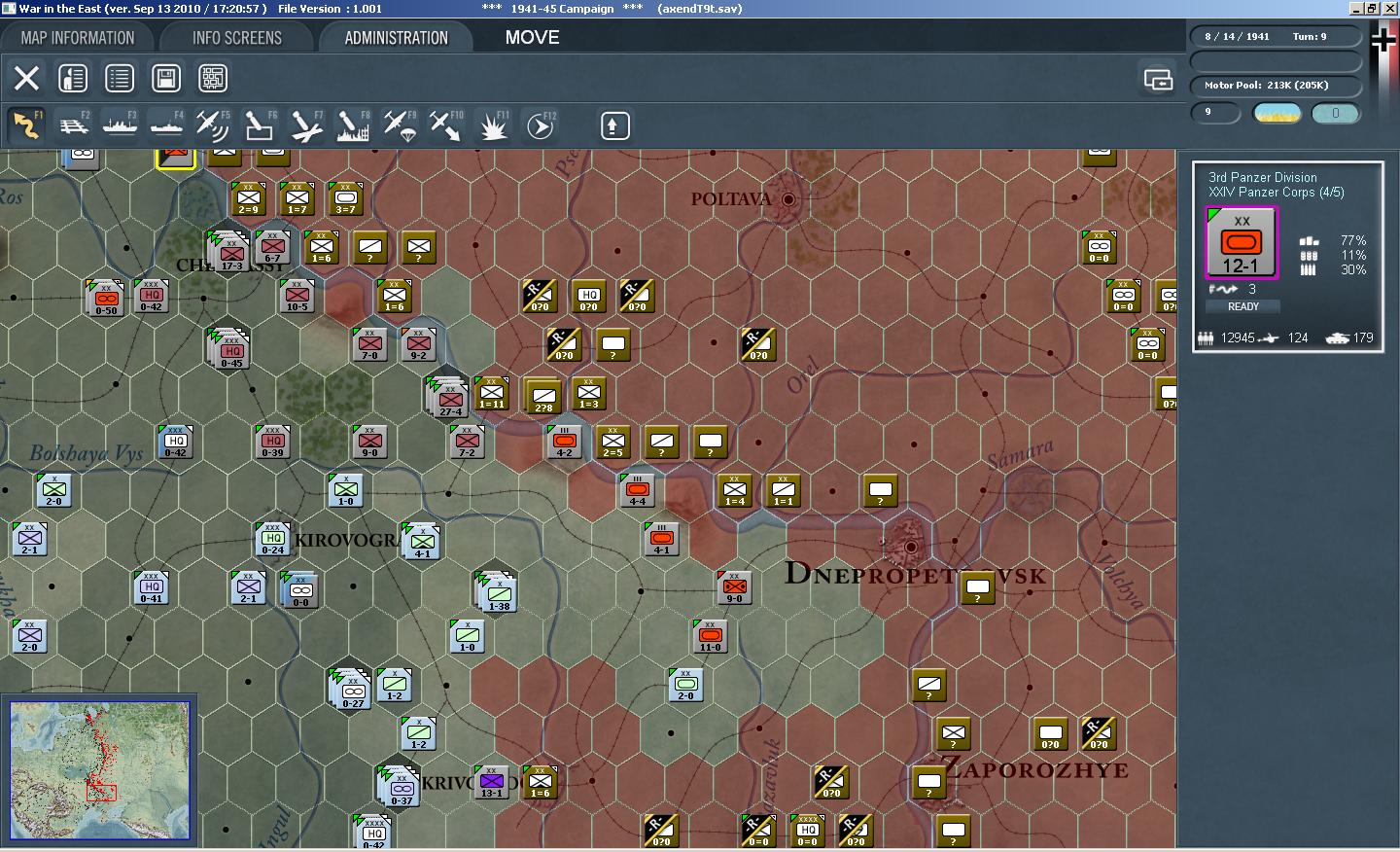The width and height of the screenshot is (1400, 852).
Task: Select the red 11-0 panzer counter
Action: [x=711, y=636]
